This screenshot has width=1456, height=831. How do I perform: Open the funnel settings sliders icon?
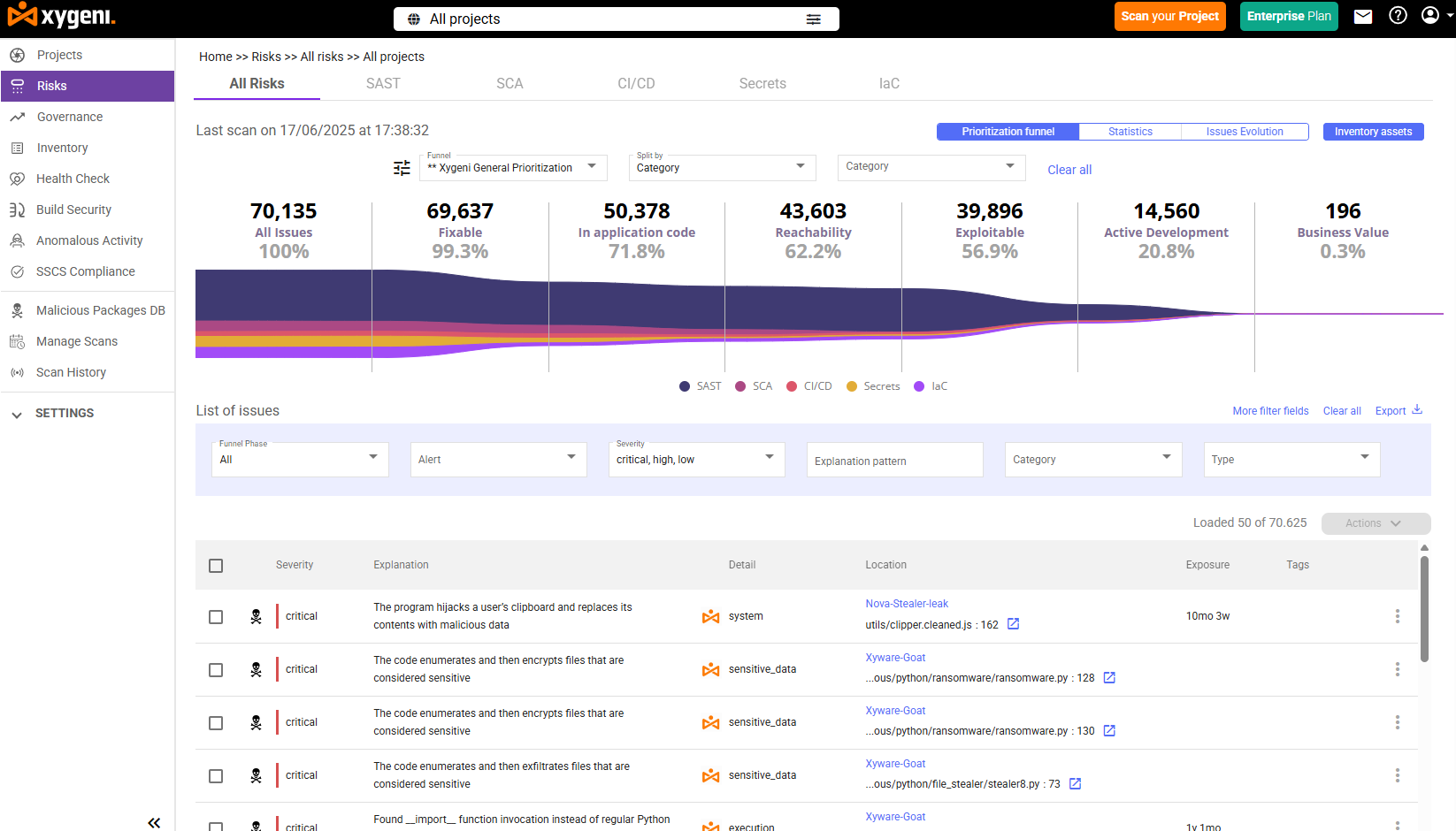coord(402,167)
